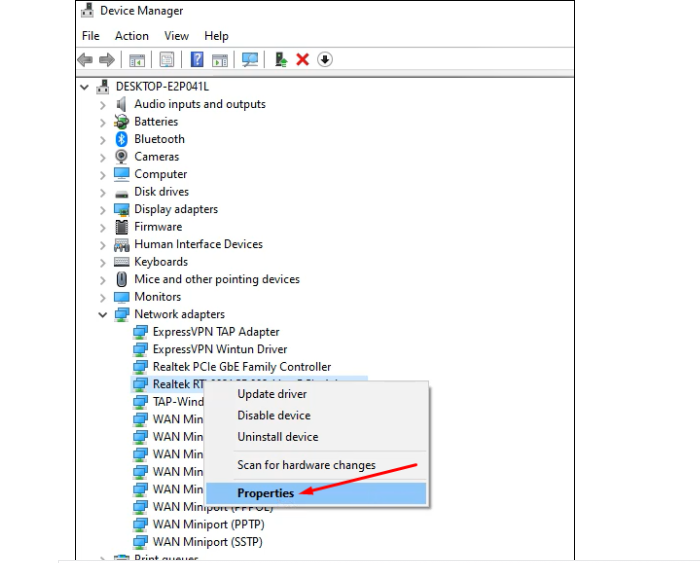This screenshot has height=563, width=700.
Task: Click the ExpressVPN TAP Adapter network icon
Action: [x=140, y=332]
